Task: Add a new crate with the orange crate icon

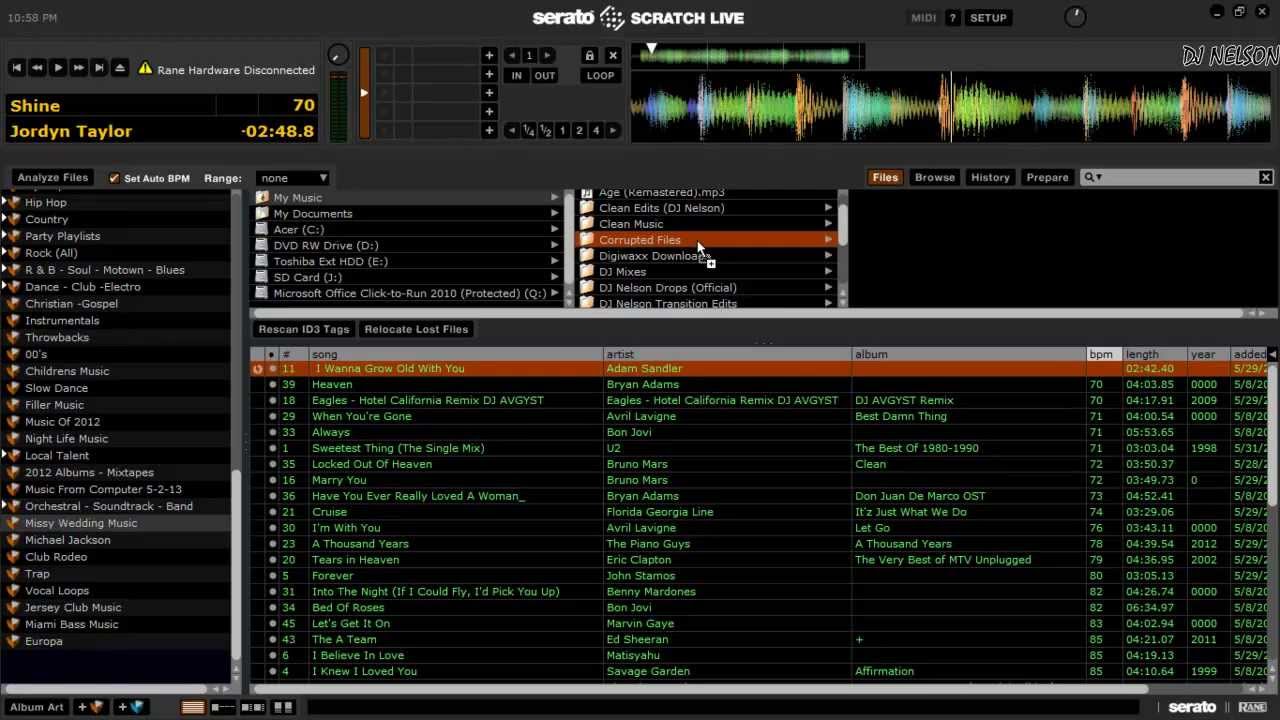Action: point(91,707)
